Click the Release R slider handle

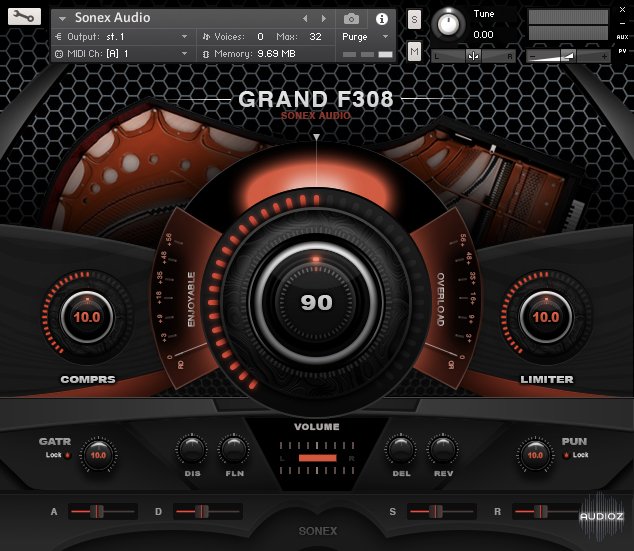(541, 511)
